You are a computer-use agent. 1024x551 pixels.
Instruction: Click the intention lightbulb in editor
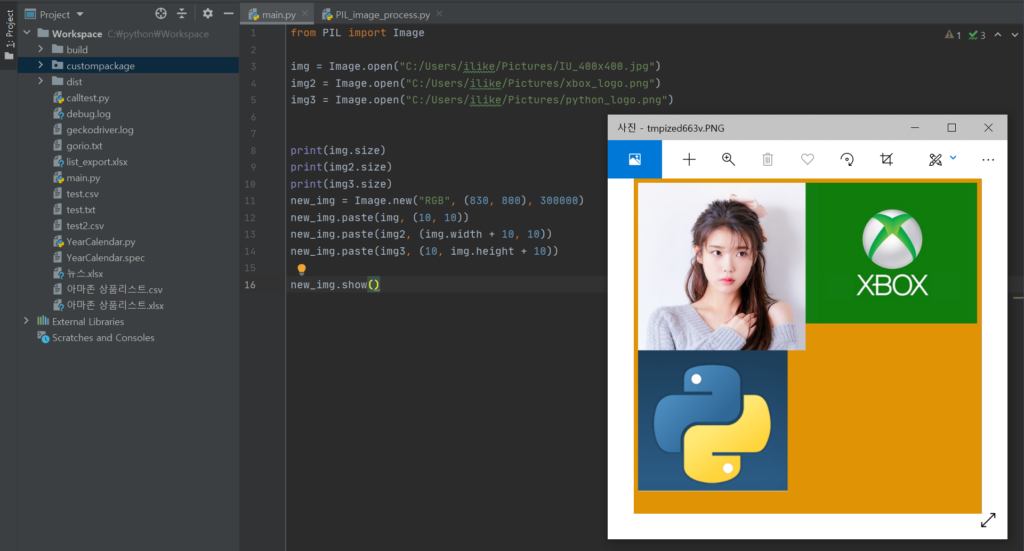[301, 269]
